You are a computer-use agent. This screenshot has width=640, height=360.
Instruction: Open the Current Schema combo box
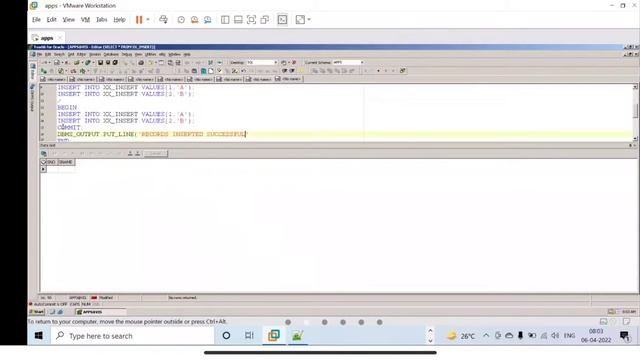click(348, 62)
